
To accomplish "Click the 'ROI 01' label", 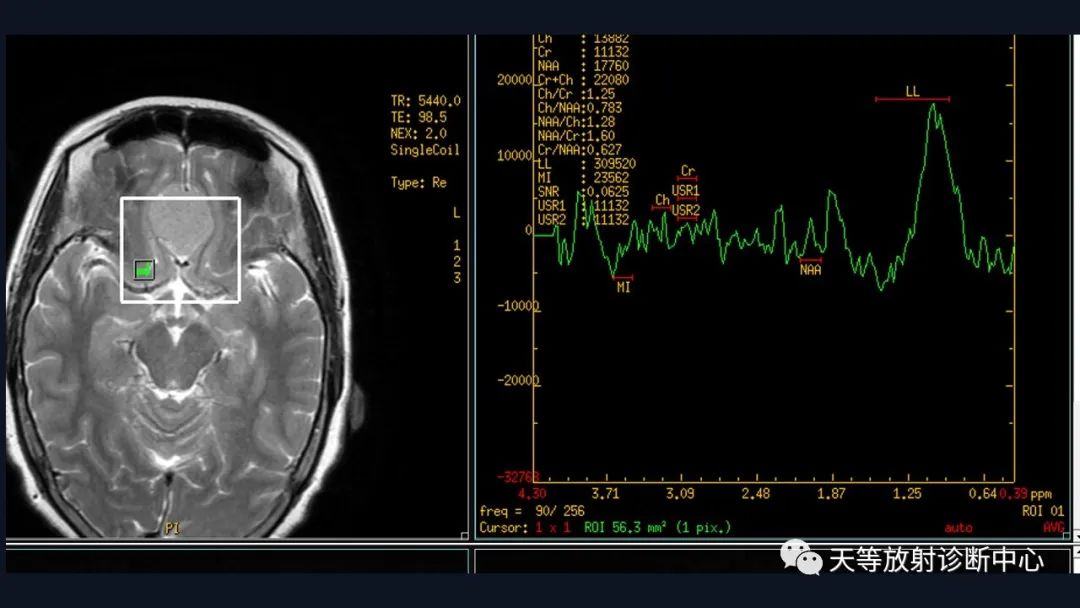I will [1043, 511].
